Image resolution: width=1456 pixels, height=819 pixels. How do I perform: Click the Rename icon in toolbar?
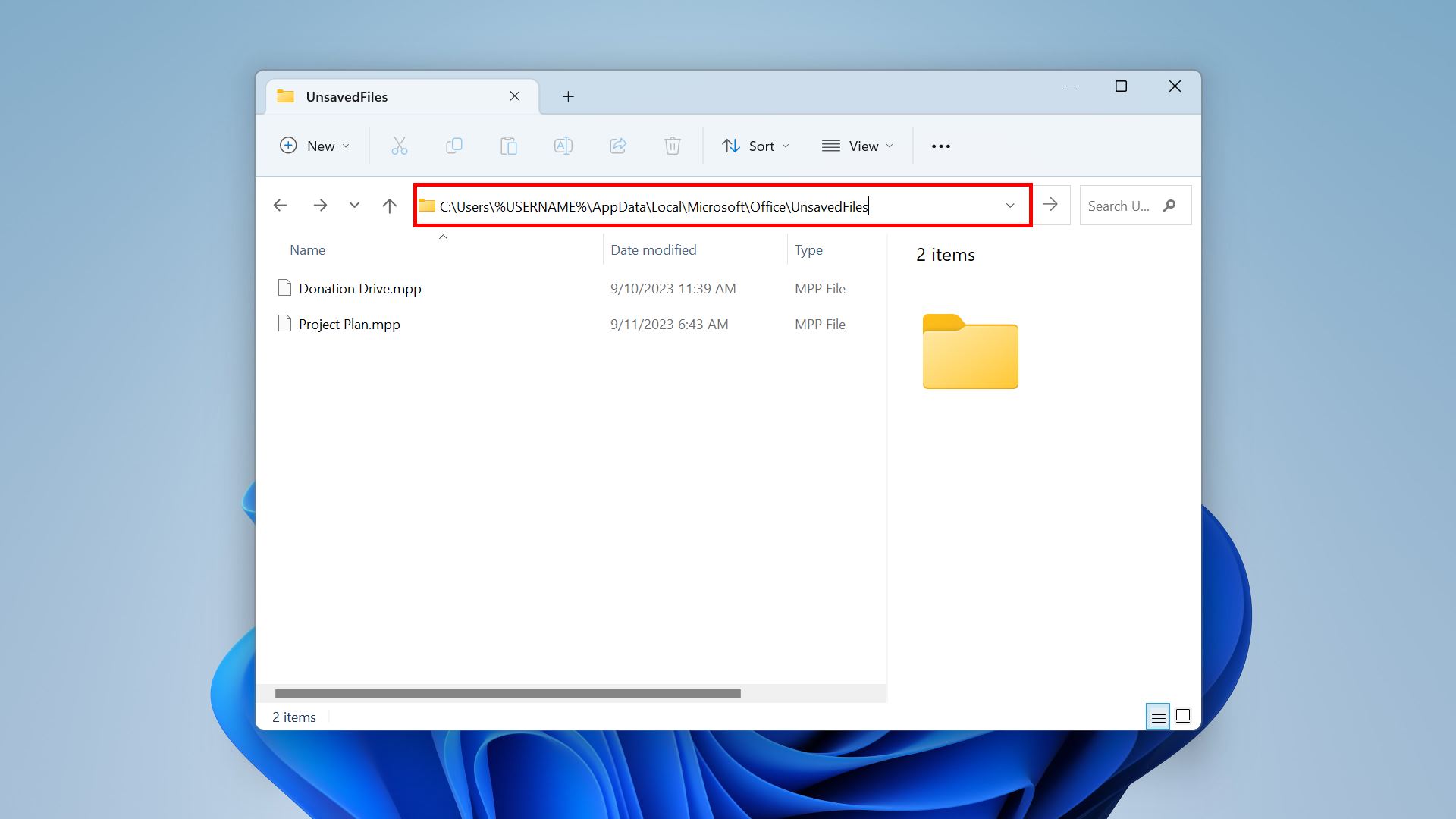pyautogui.click(x=562, y=145)
